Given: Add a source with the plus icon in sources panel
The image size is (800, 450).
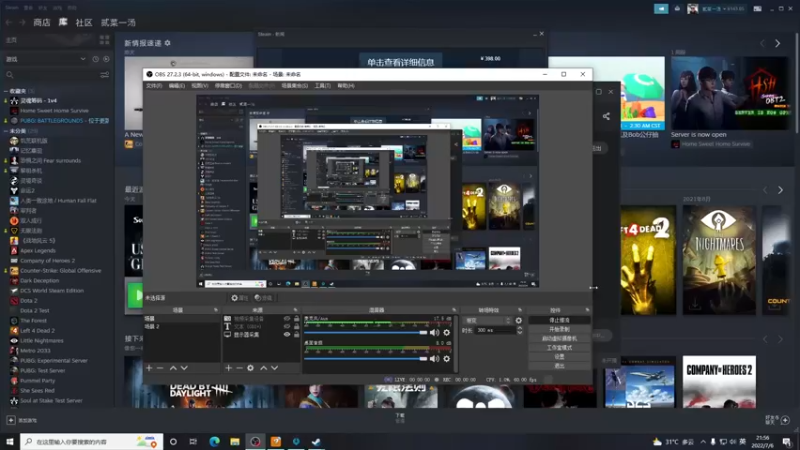Looking at the screenshot, I should coord(229,368).
